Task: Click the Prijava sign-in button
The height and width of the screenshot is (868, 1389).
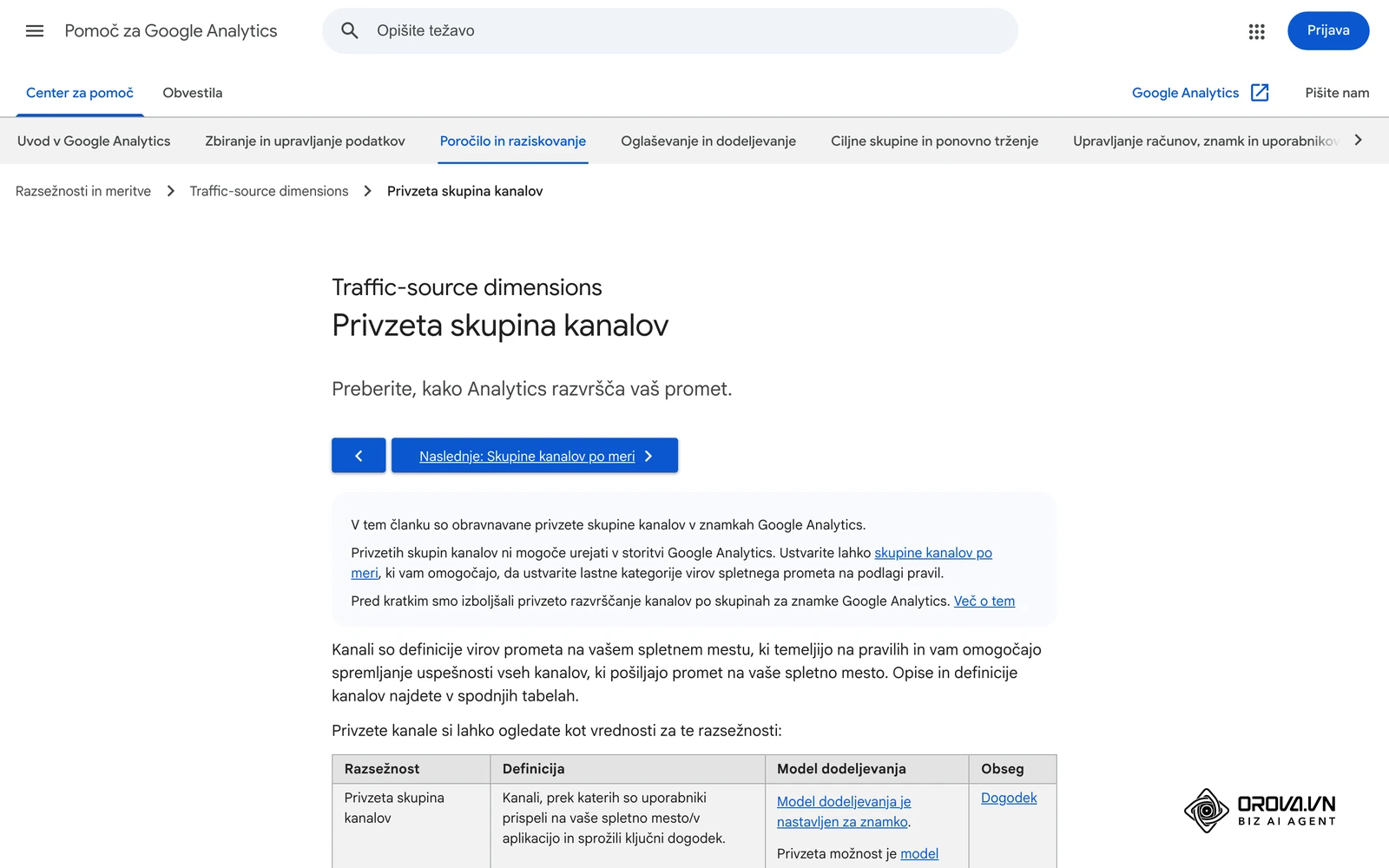Action: pyautogui.click(x=1328, y=31)
